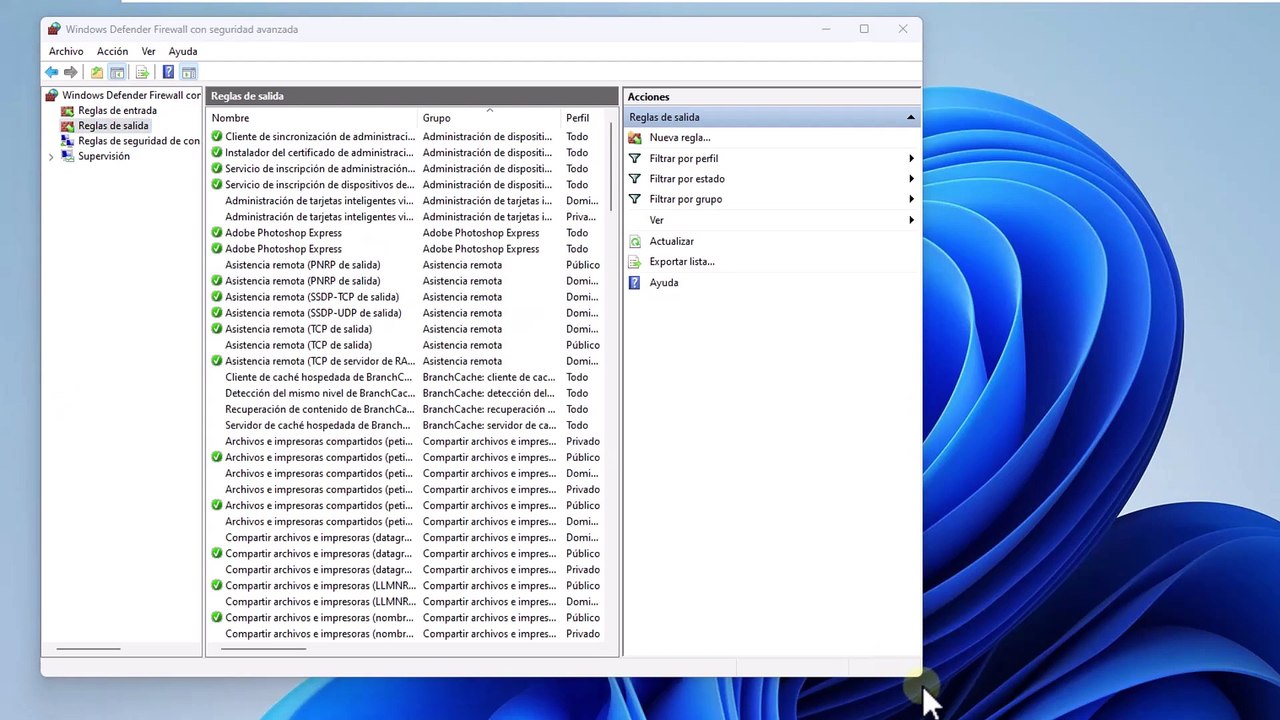The image size is (1280, 720).
Task: Select the Windows Defender Firewall root node icon
Action: 51,95
